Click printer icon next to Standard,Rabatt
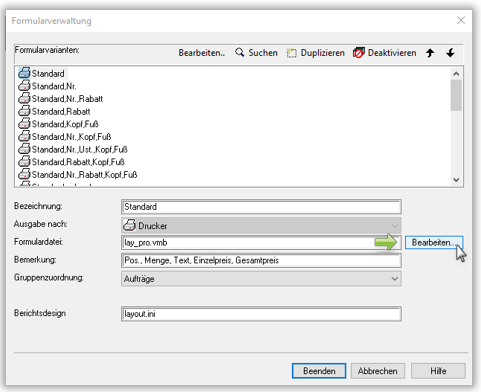The height and width of the screenshot is (392, 481). pos(24,111)
